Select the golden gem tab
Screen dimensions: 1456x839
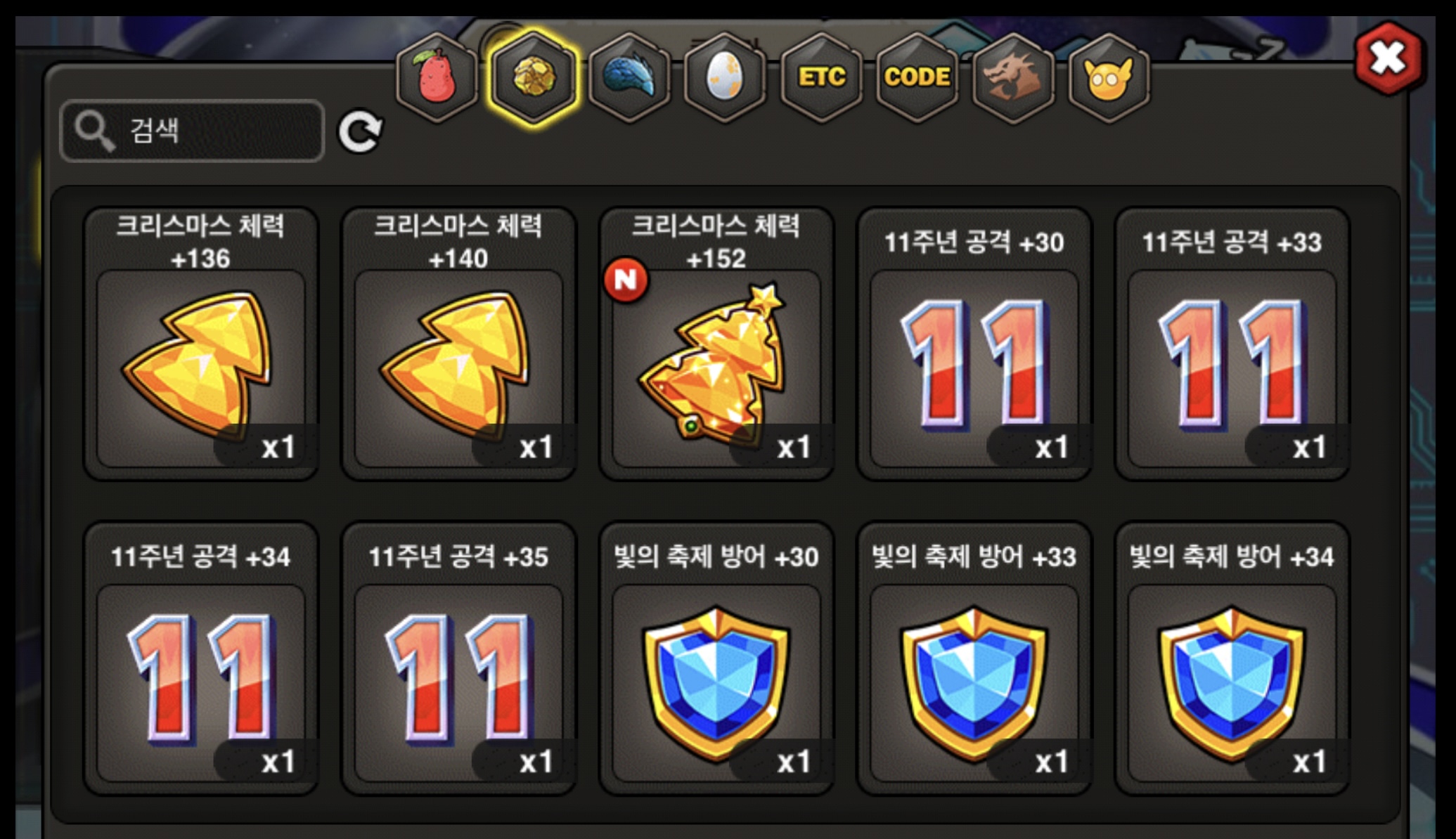[533, 77]
